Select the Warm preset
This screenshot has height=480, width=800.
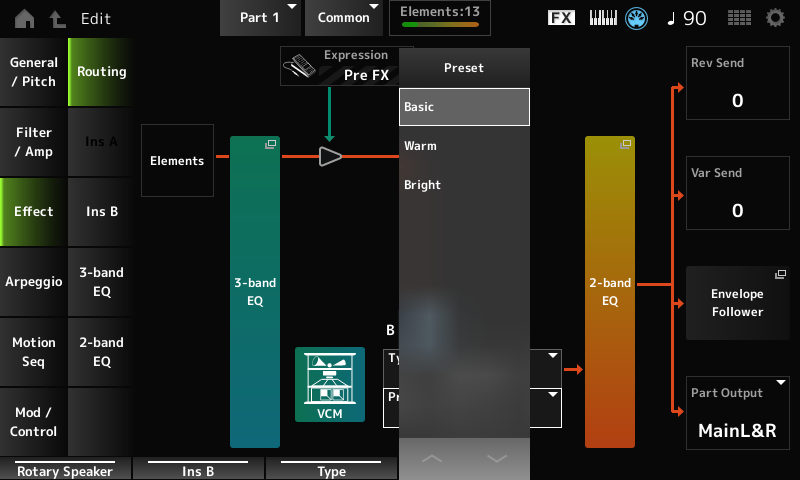coord(463,146)
